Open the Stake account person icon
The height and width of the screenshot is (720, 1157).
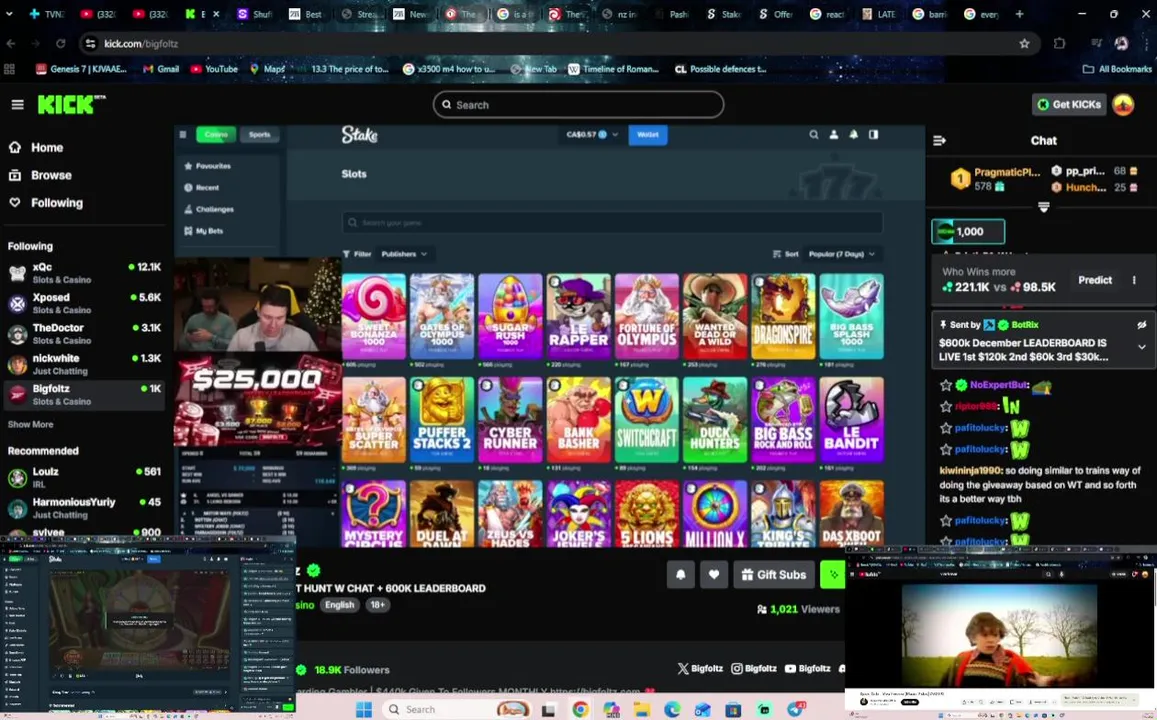point(834,134)
